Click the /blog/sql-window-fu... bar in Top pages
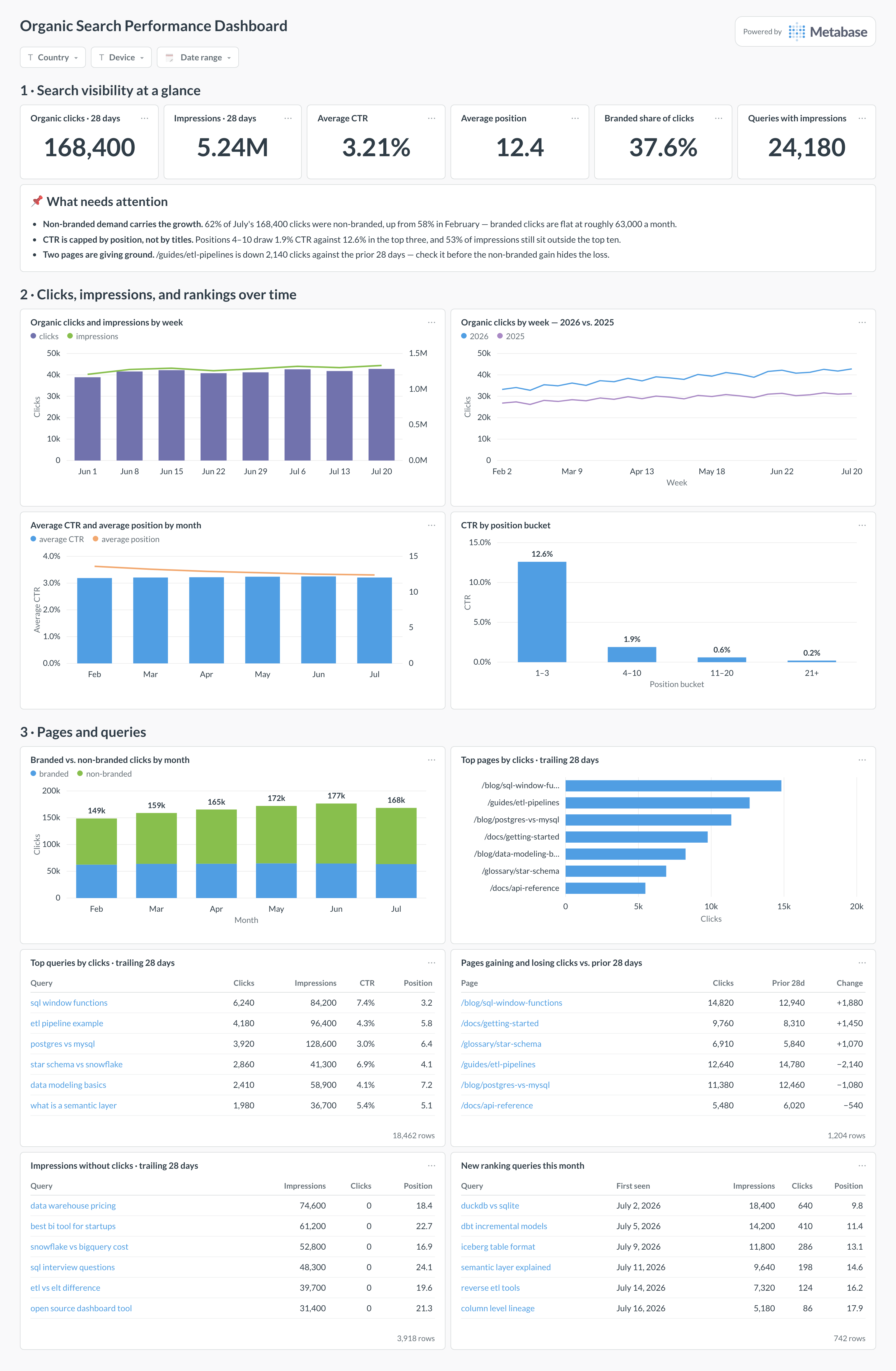Image resolution: width=896 pixels, height=1371 pixels. 673,786
